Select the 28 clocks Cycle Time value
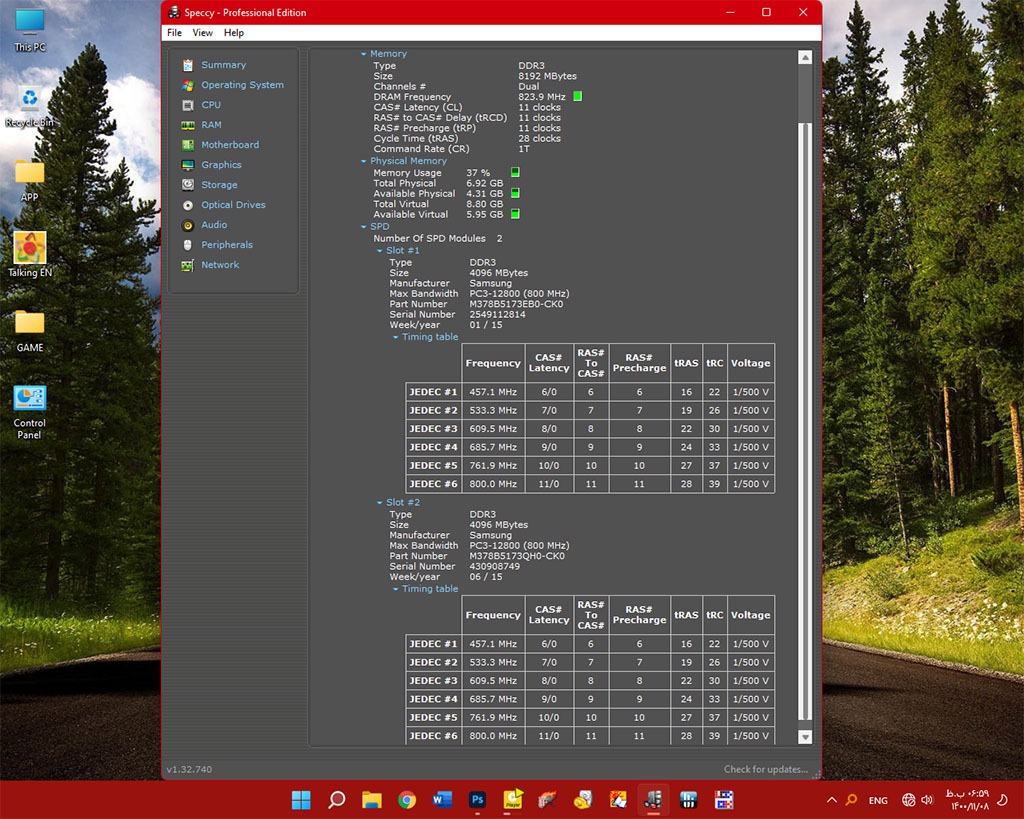 point(539,138)
